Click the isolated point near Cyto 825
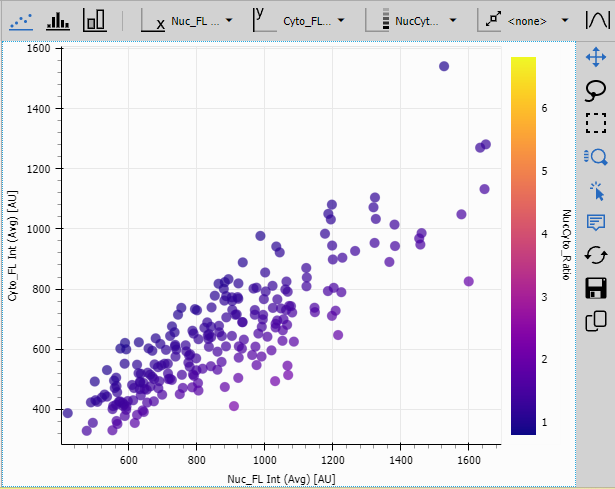Screen dimensions: 615x489 [x=468, y=281]
